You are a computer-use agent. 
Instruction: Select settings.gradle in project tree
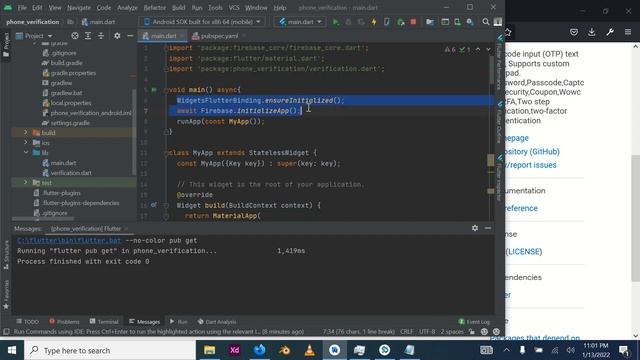pos(70,123)
